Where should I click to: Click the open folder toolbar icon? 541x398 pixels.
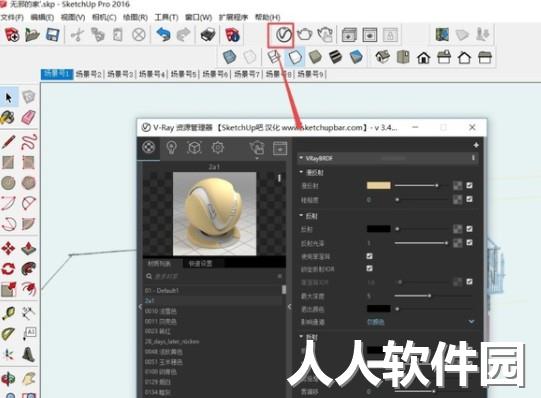tap(32, 35)
